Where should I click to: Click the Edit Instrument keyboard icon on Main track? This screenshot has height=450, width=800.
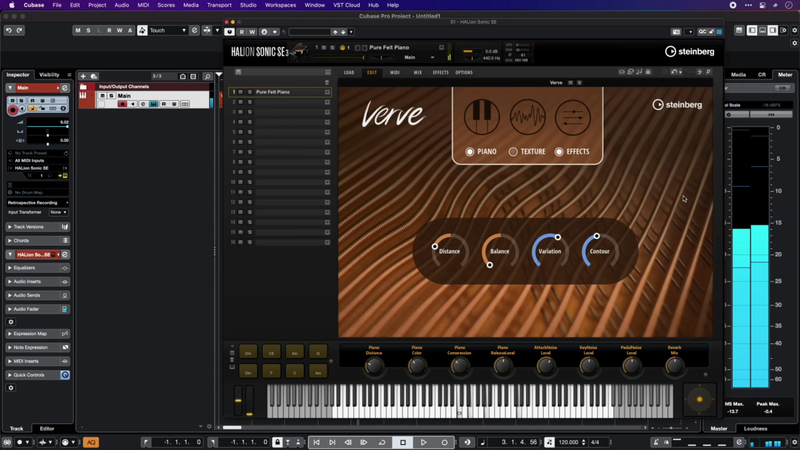[x=153, y=104]
